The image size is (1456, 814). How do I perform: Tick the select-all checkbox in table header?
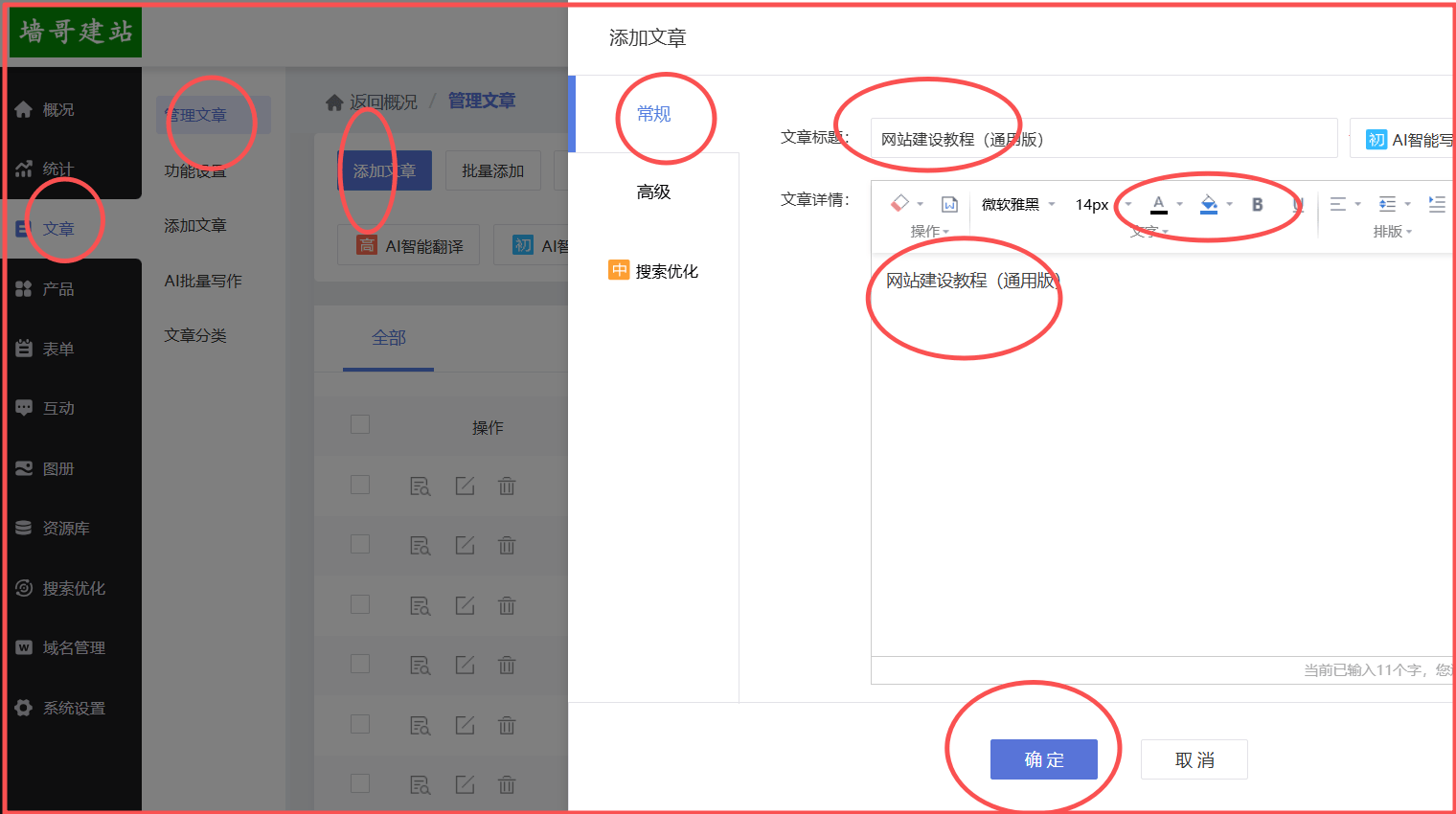(x=360, y=424)
